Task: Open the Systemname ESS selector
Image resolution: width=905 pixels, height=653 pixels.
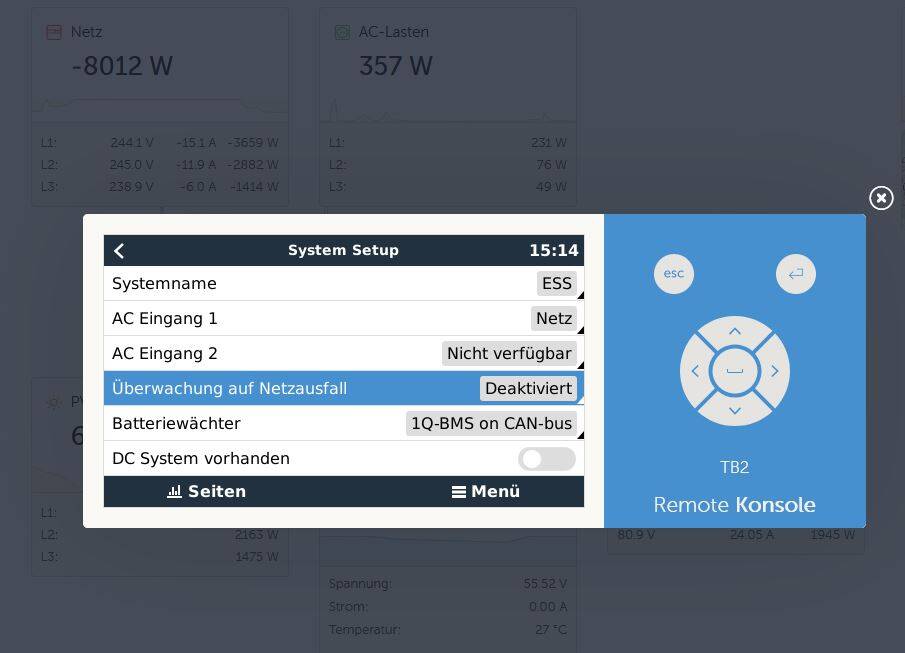Action: [x=556, y=284]
